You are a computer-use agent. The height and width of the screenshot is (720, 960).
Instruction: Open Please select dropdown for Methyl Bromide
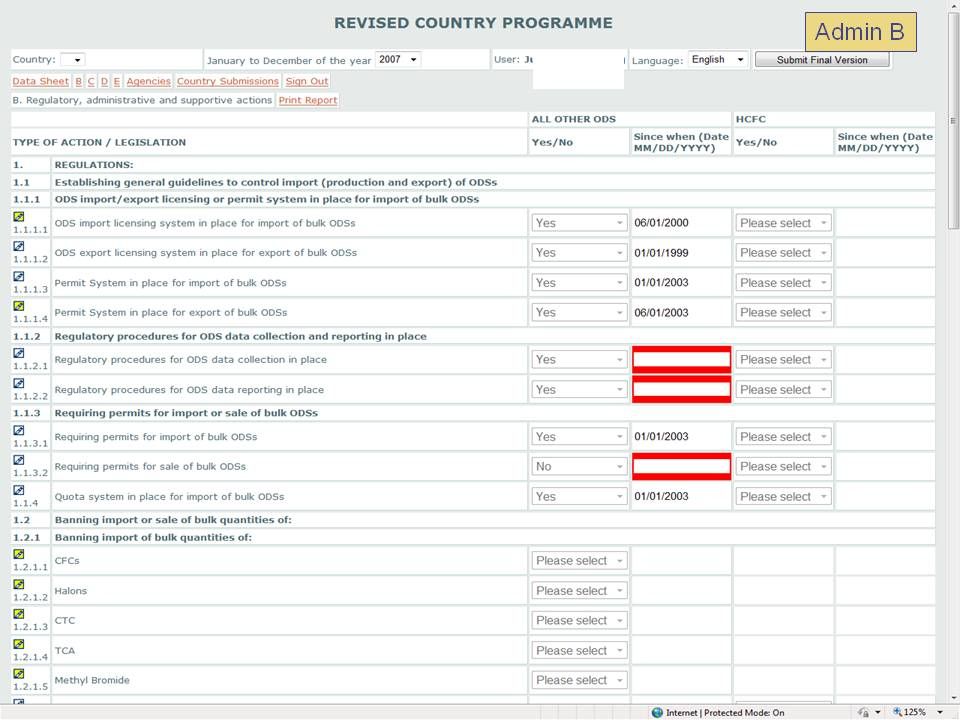click(579, 680)
